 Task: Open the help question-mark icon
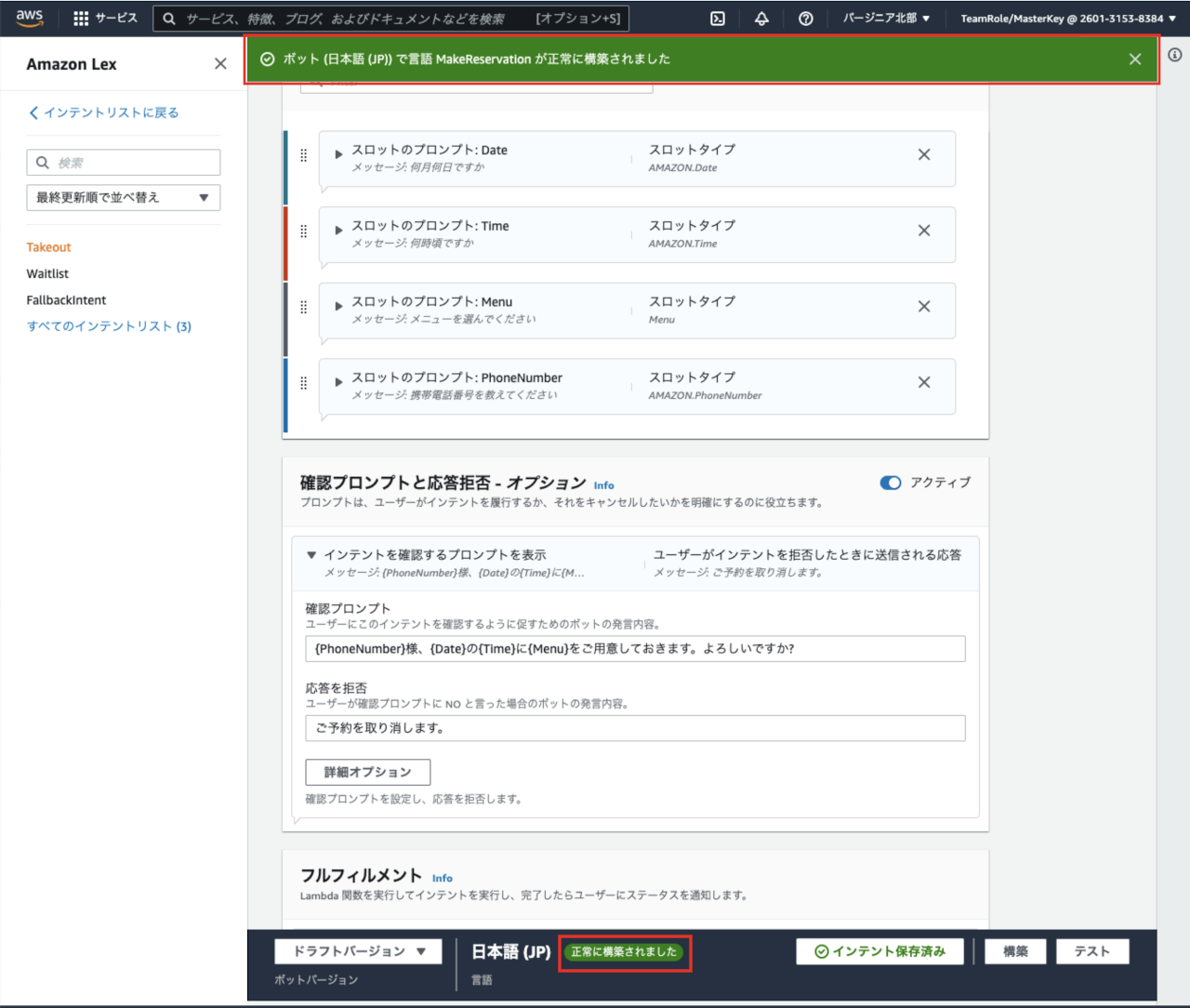[806, 18]
